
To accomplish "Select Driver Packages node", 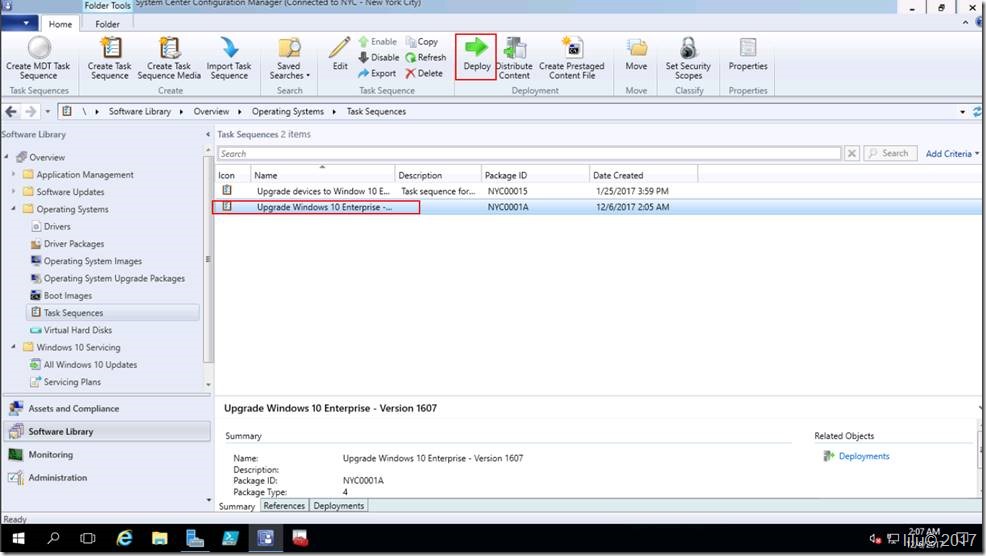I will pos(74,243).
